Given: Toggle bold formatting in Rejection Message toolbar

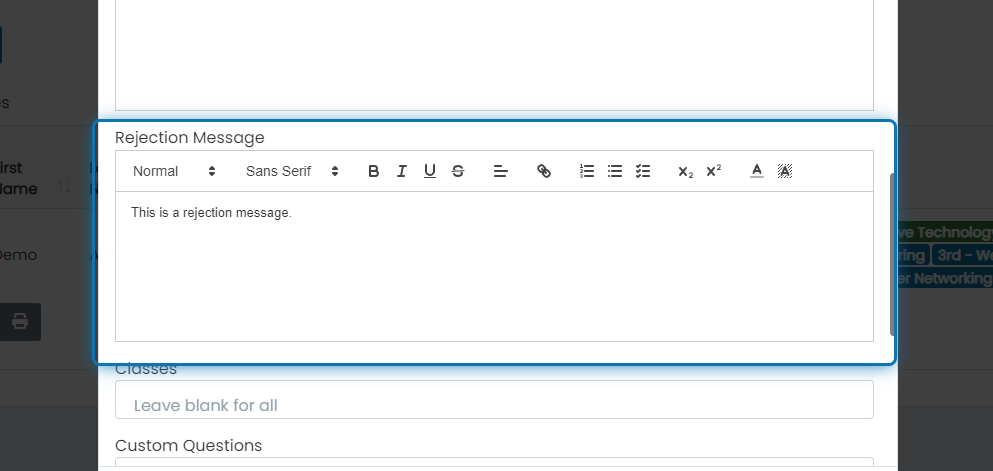Looking at the screenshot, I should coord(374,171).
